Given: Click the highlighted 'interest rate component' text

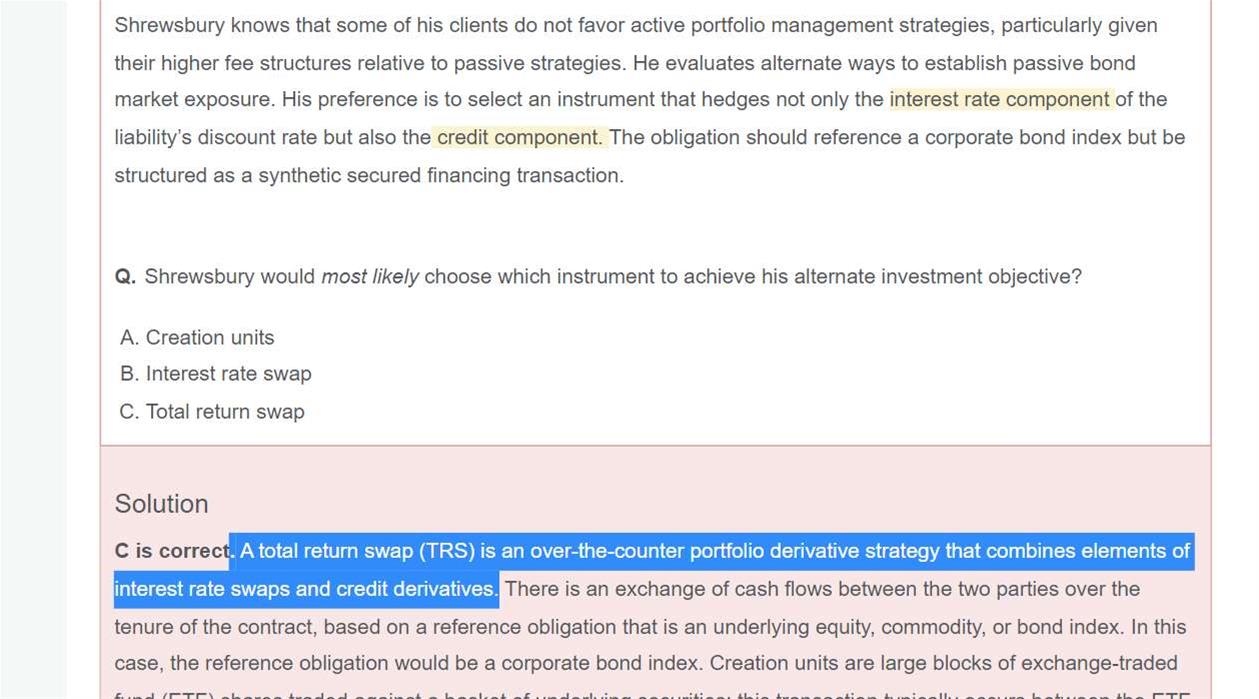Looking at the screenshot, I should 999,100.
